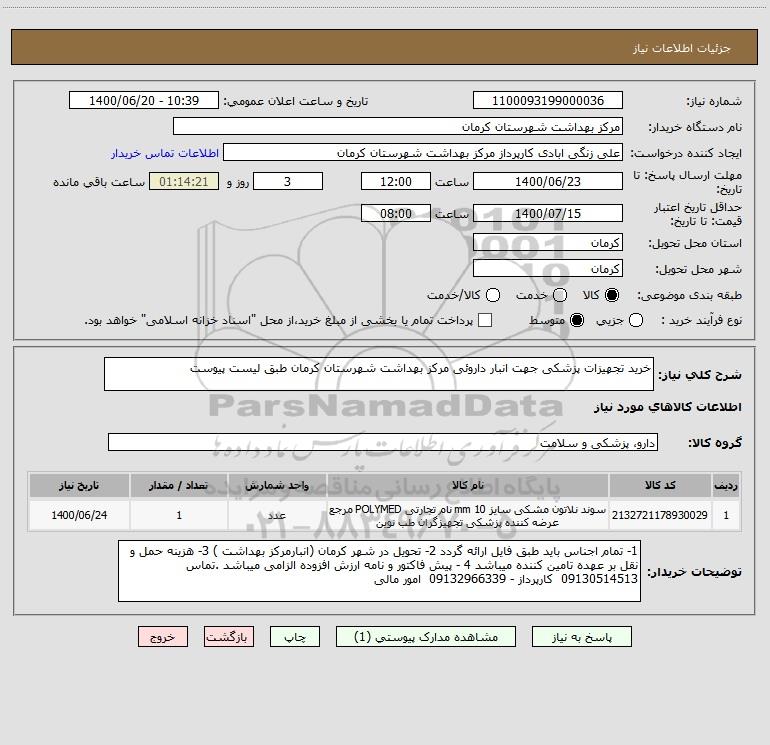Click the price validity date 1400/07/15
Image resolution: width=770 pixels, height=745 pixels.
[548, 213]
